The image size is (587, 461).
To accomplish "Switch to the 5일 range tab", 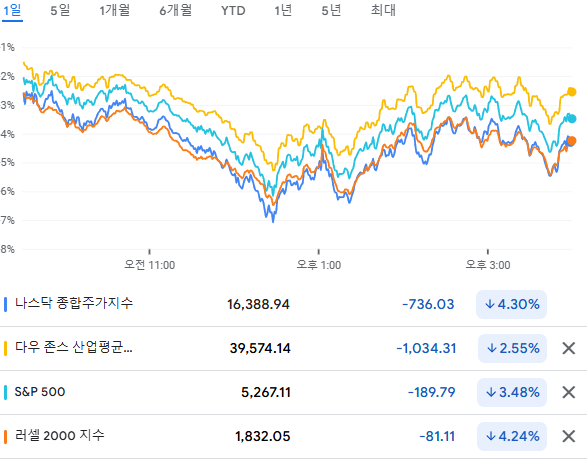I will [60, 10].
